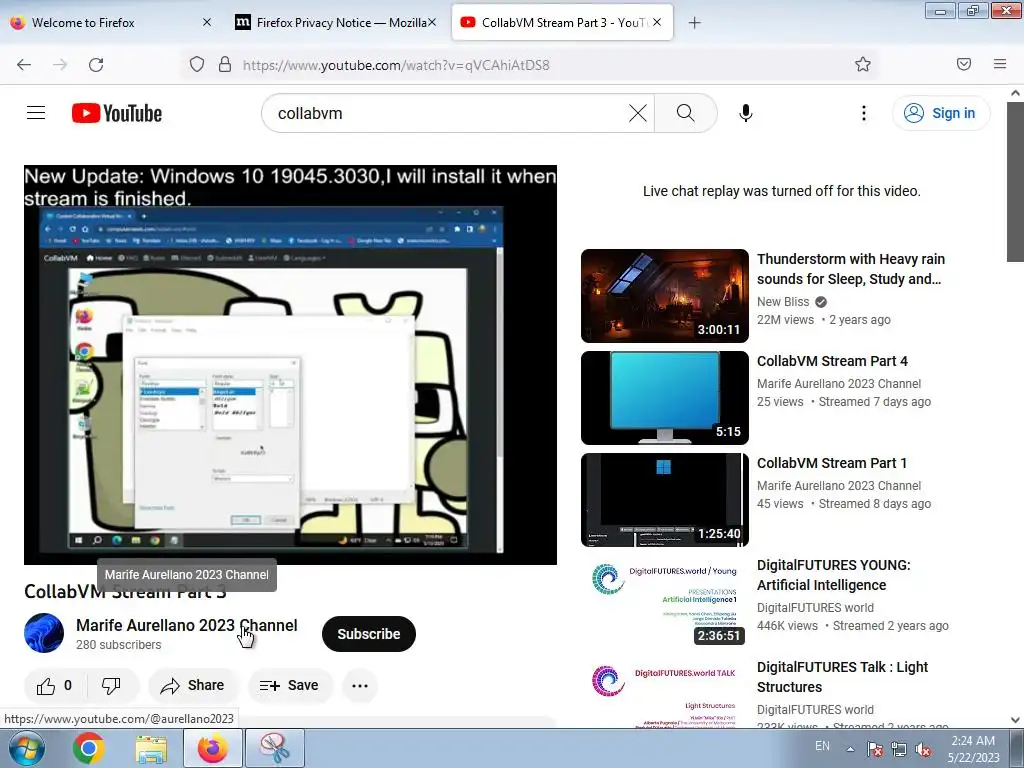Open CollabVM Stream Part 4 title
The height and width of the screenshot is (768, 1024).
click(x=832, y=361)
